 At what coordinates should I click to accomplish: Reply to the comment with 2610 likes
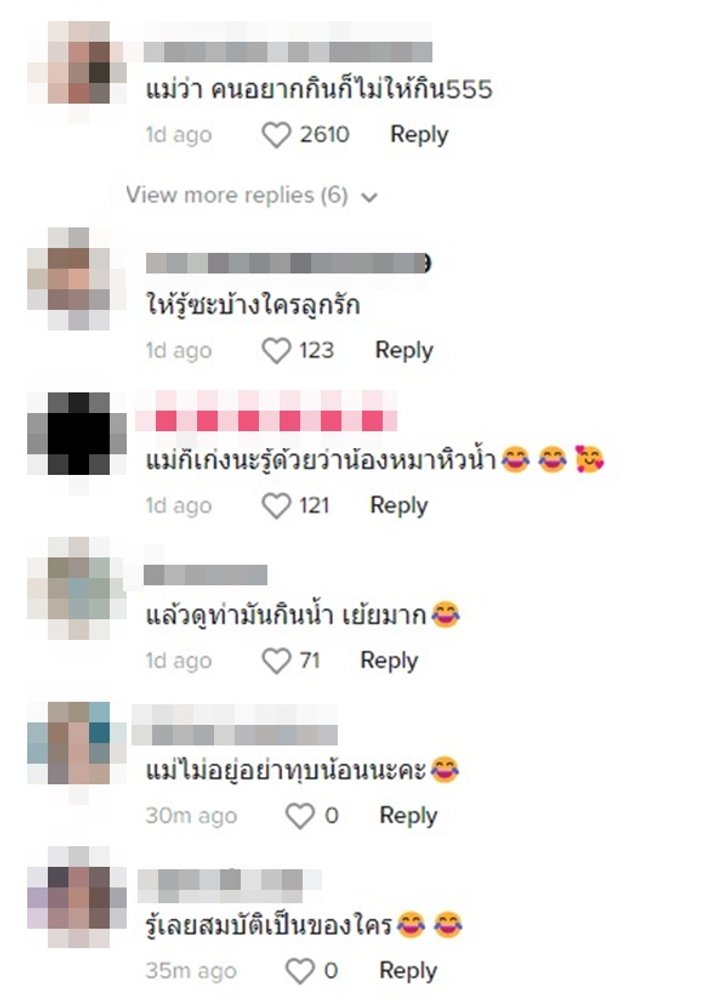coord(419,135)
